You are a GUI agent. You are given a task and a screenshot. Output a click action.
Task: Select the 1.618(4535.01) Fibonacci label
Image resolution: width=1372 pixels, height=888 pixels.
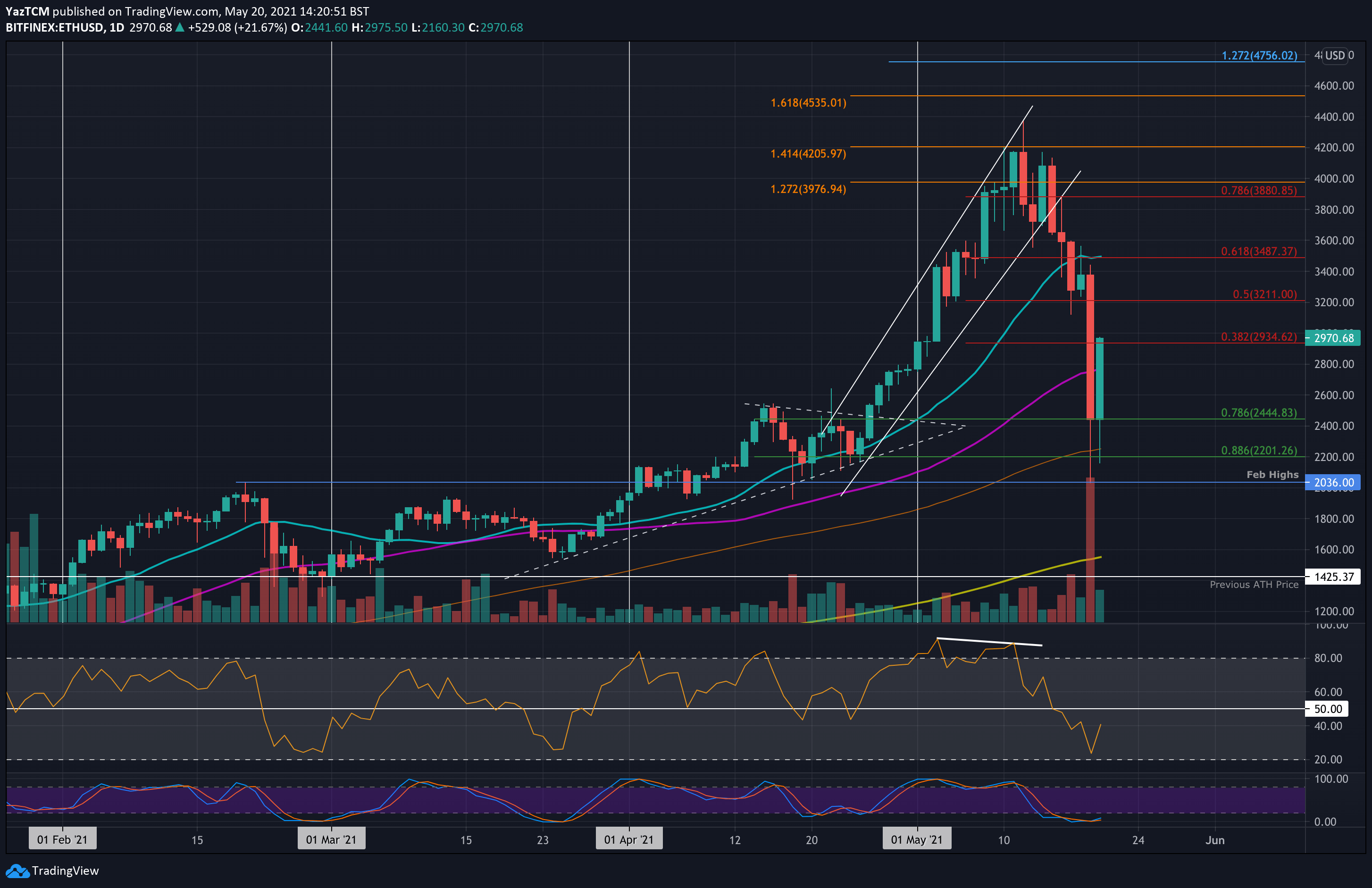(x=808, y=103)
